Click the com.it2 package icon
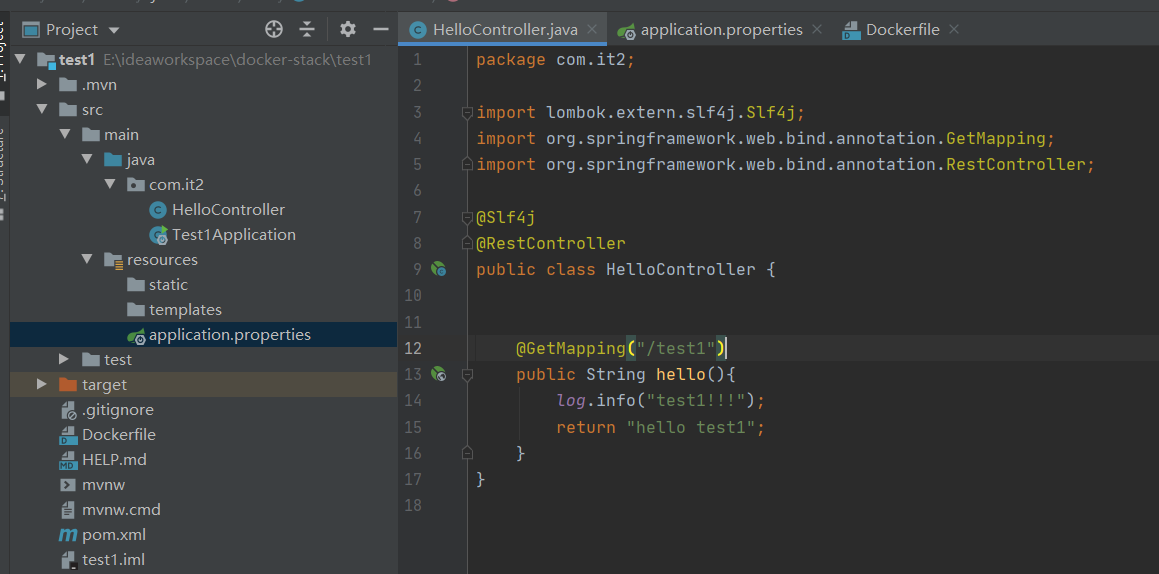The image size is (1159, 574). pyautogui.click(x=136, y=185)
